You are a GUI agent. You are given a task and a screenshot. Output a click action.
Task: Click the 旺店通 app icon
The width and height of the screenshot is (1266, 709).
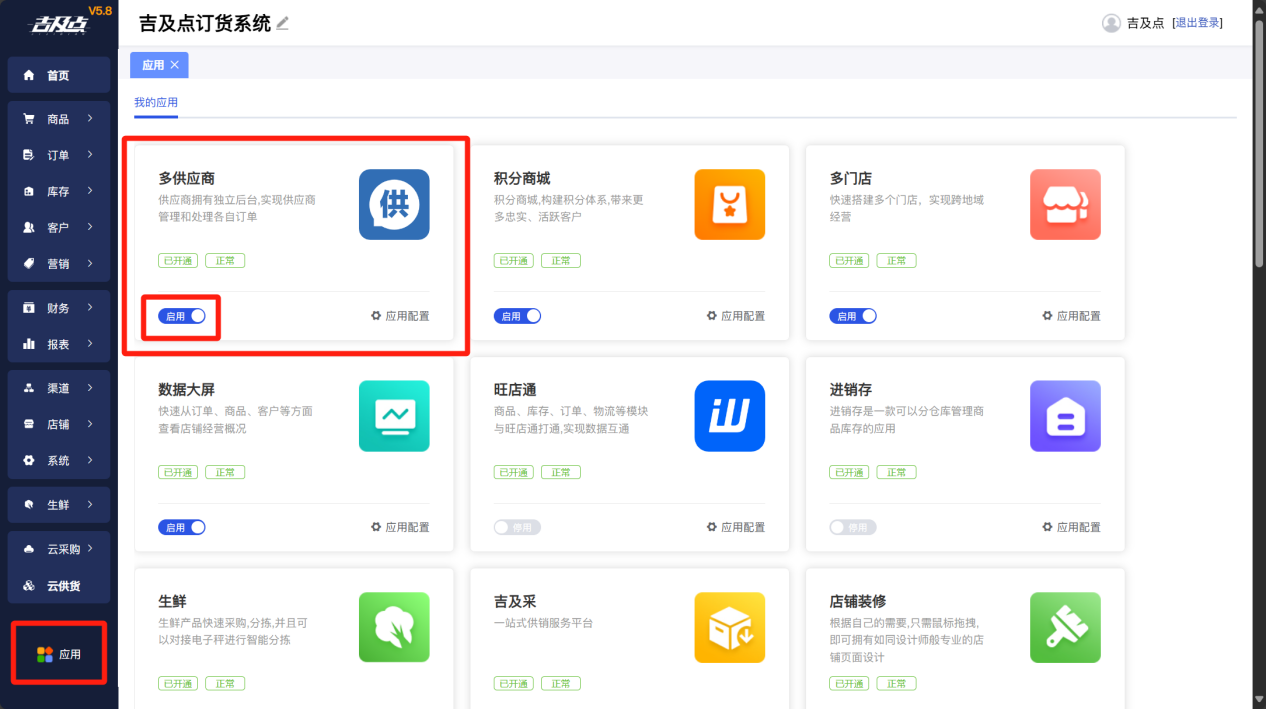729,416
